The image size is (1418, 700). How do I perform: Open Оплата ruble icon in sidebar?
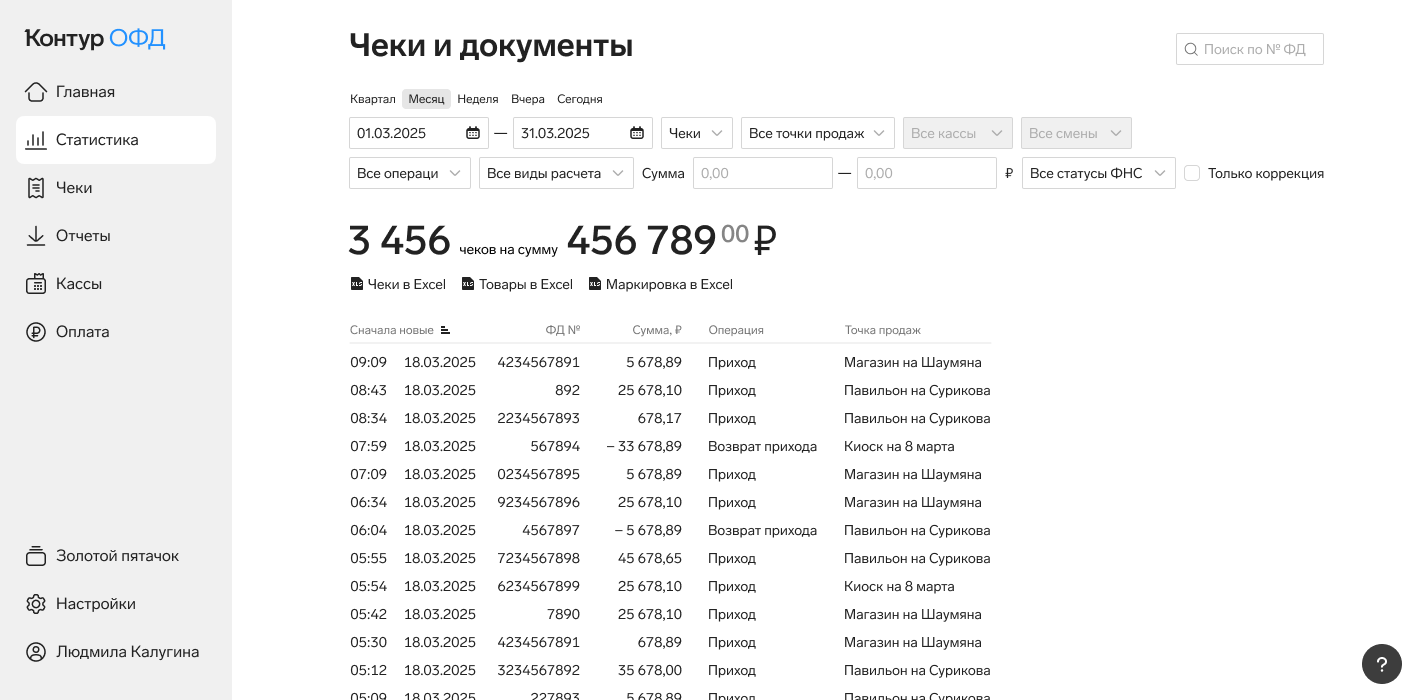[x=36, y=332]
